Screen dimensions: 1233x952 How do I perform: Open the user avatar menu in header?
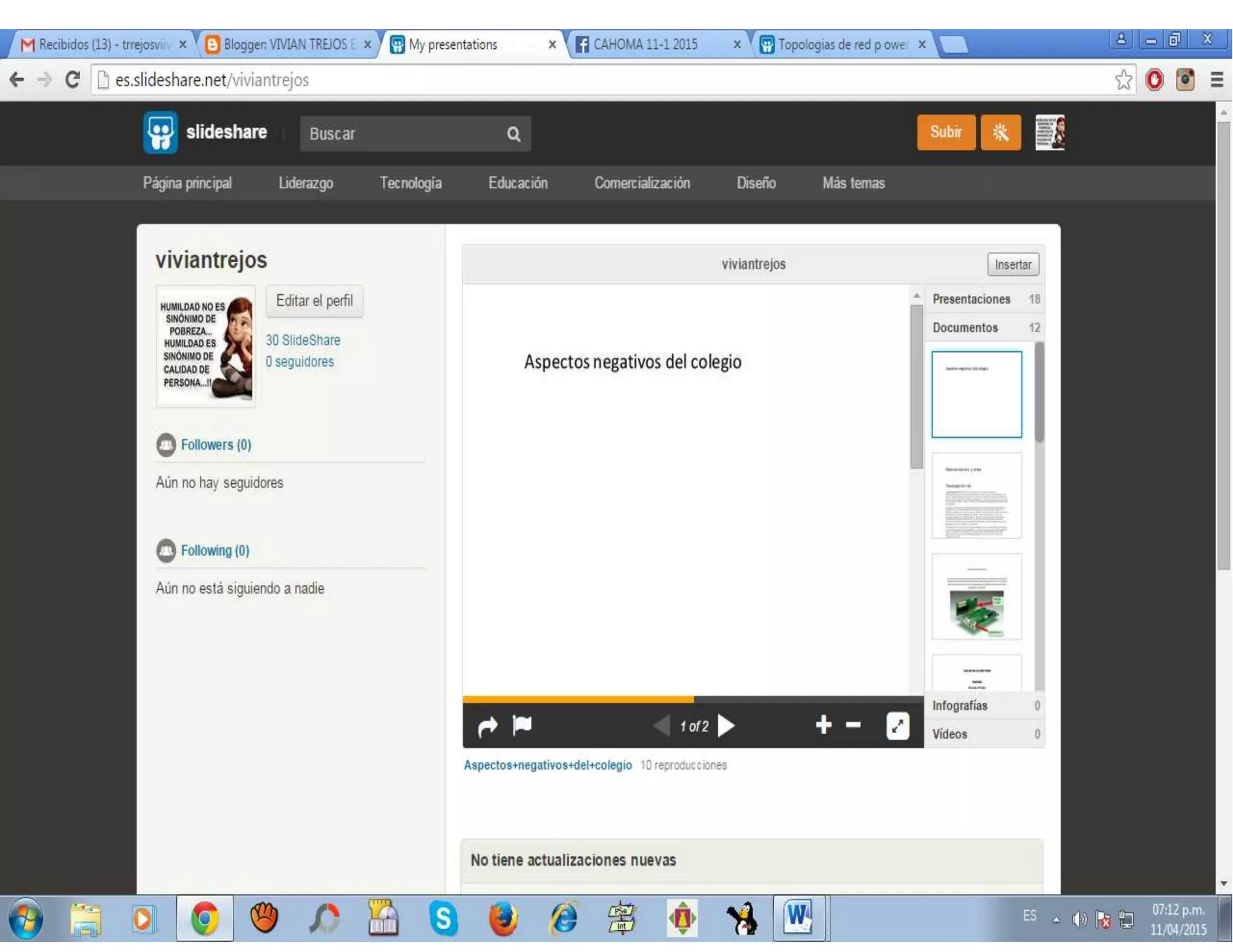coord(1049,132)
